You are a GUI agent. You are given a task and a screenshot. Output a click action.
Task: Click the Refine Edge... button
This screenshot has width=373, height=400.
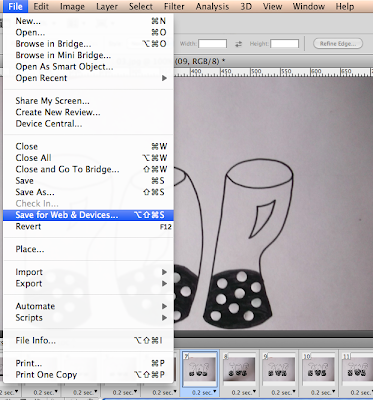(x=338, y=44)
